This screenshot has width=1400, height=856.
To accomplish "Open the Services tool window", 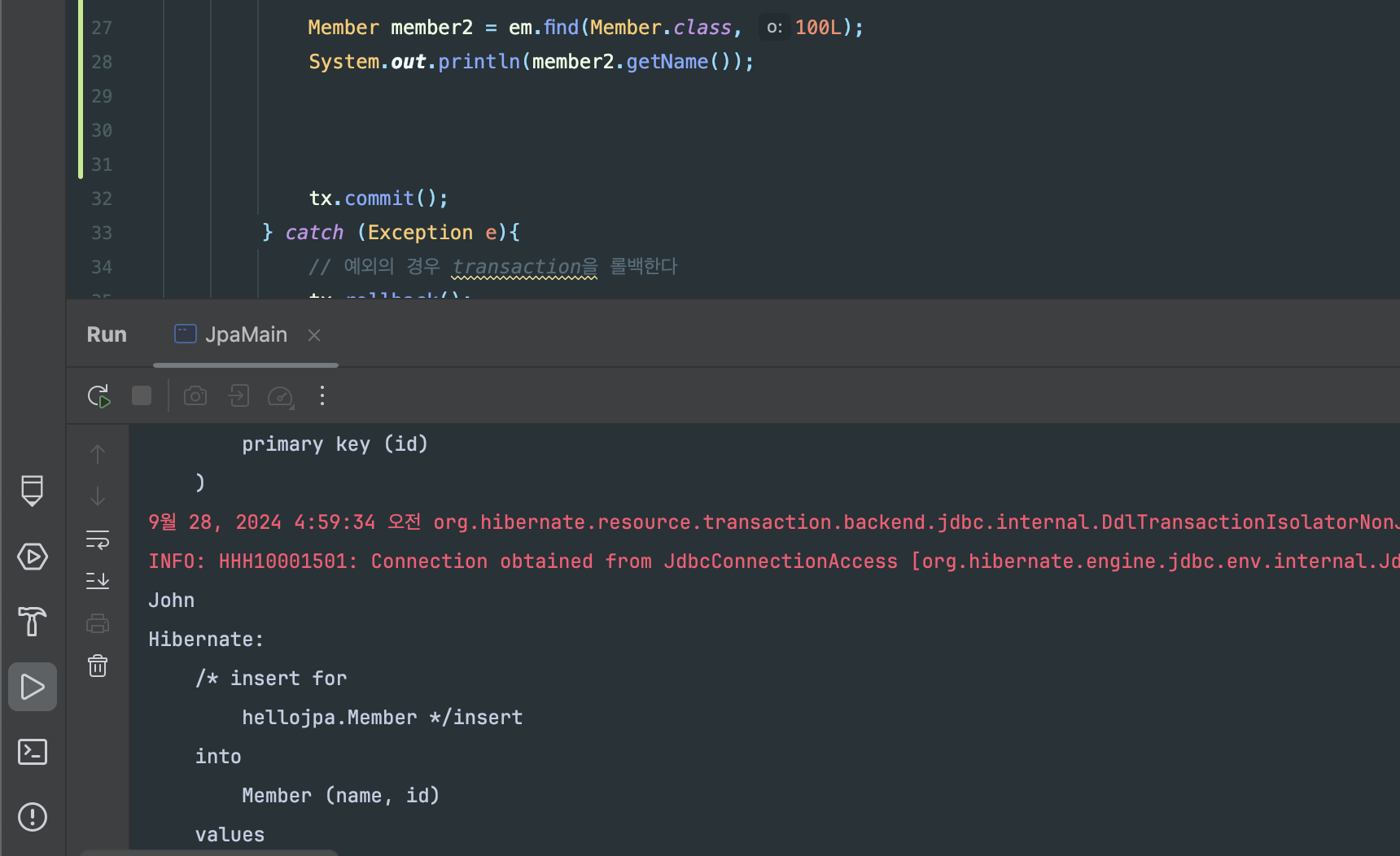I will (x=33, y=557).
